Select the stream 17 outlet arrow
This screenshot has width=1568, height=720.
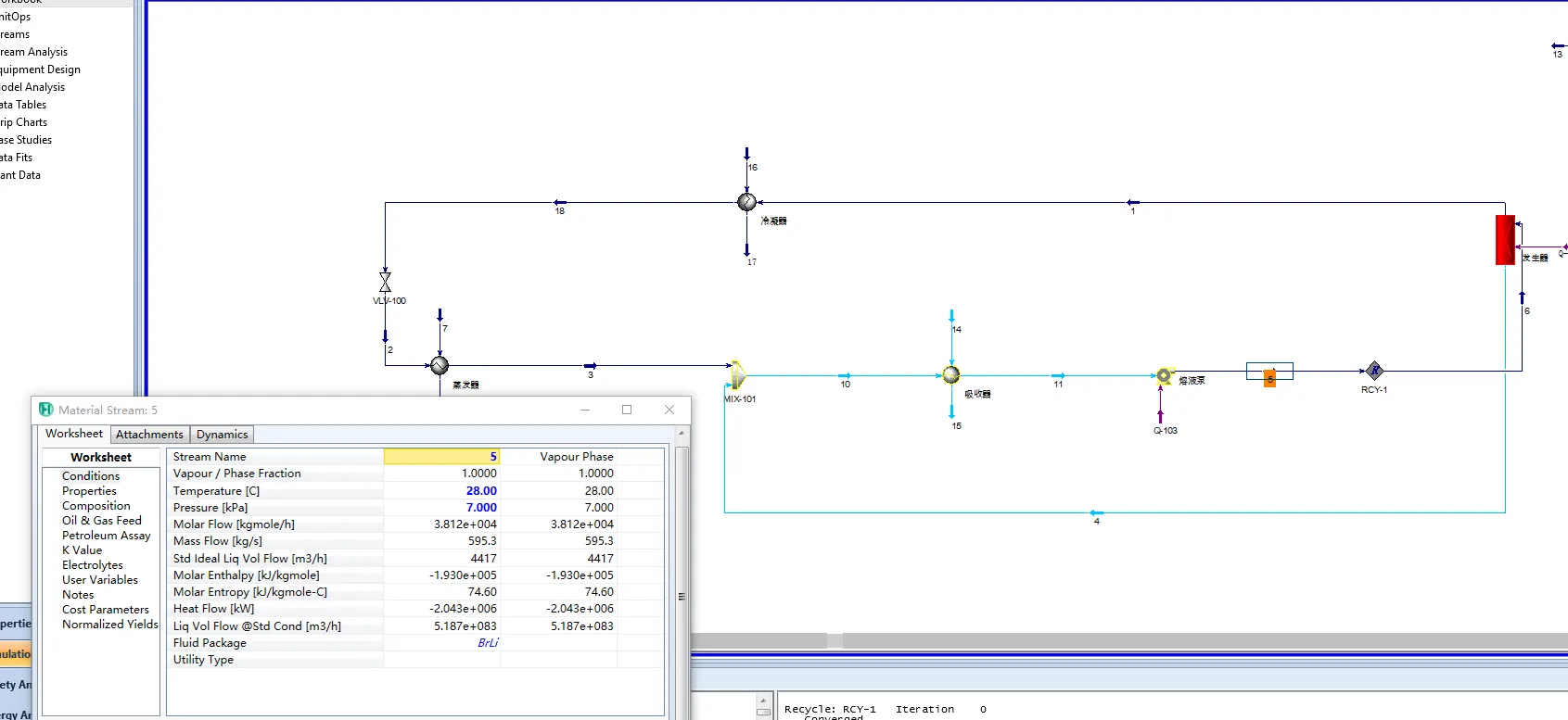pos(746,250)
